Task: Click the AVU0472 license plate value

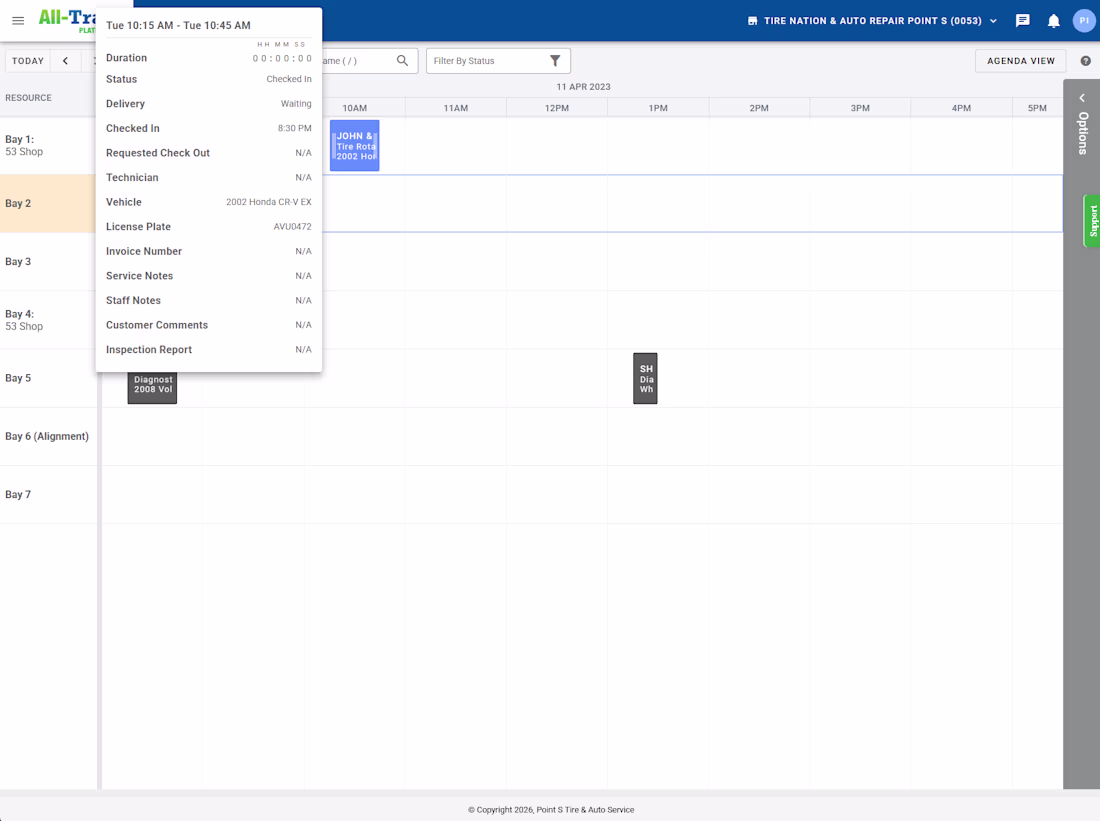Action: coord(293,227)
